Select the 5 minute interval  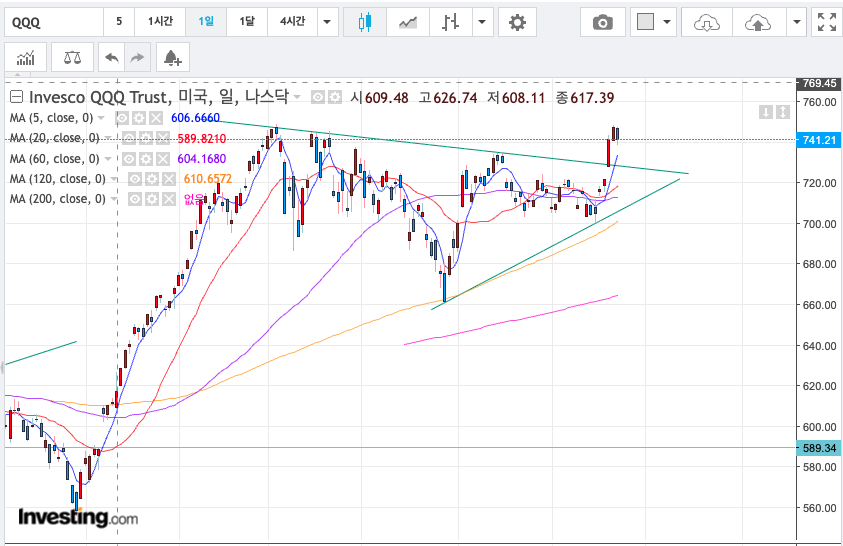[x=119, y=21]
